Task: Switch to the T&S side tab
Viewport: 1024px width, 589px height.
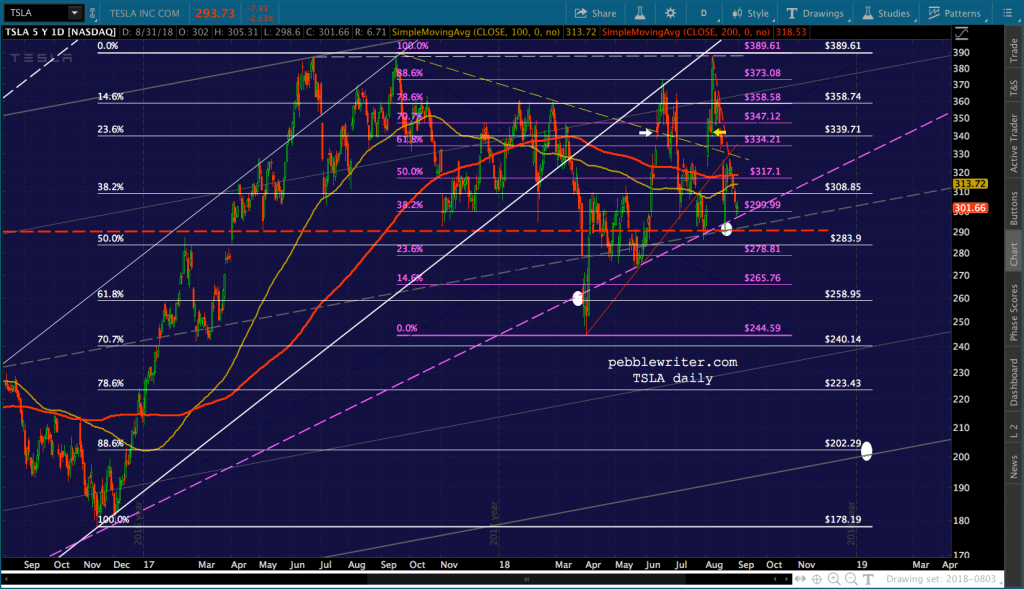Action: [1014, 88]
